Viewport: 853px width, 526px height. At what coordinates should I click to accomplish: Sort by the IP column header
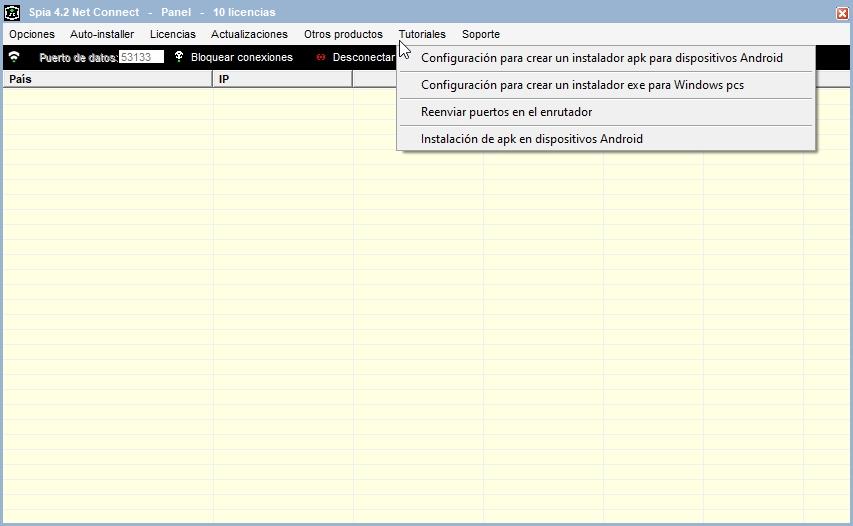pyautogui.click(x=282, y=79)
